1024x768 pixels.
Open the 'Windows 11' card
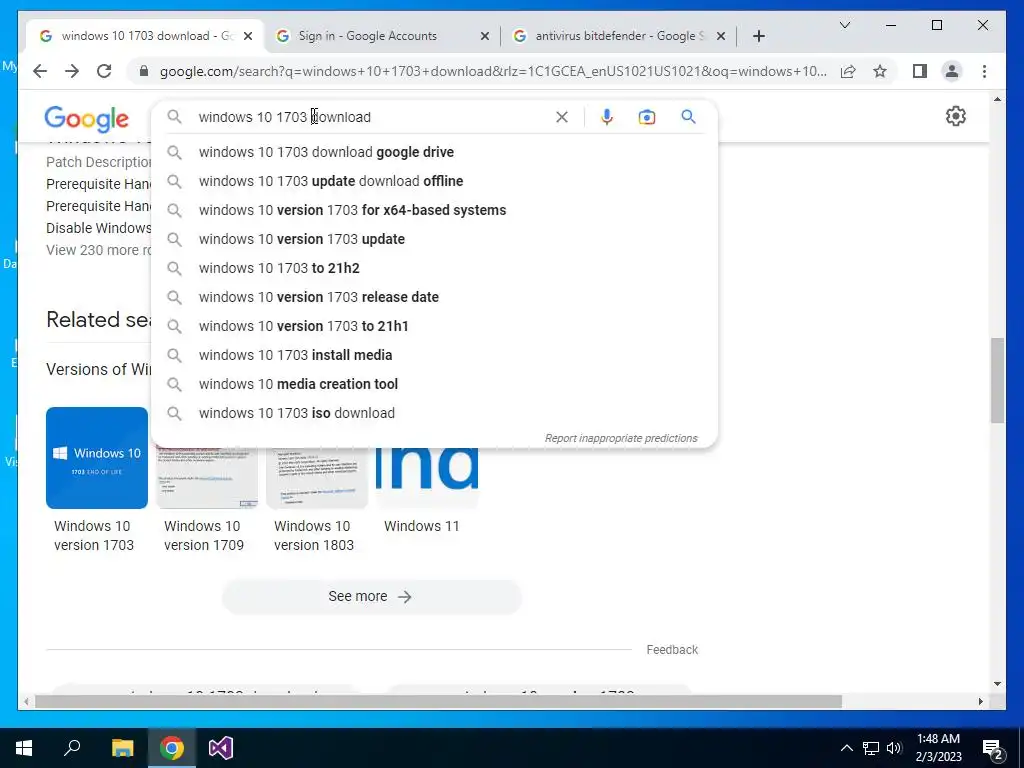tap(426, 491)
